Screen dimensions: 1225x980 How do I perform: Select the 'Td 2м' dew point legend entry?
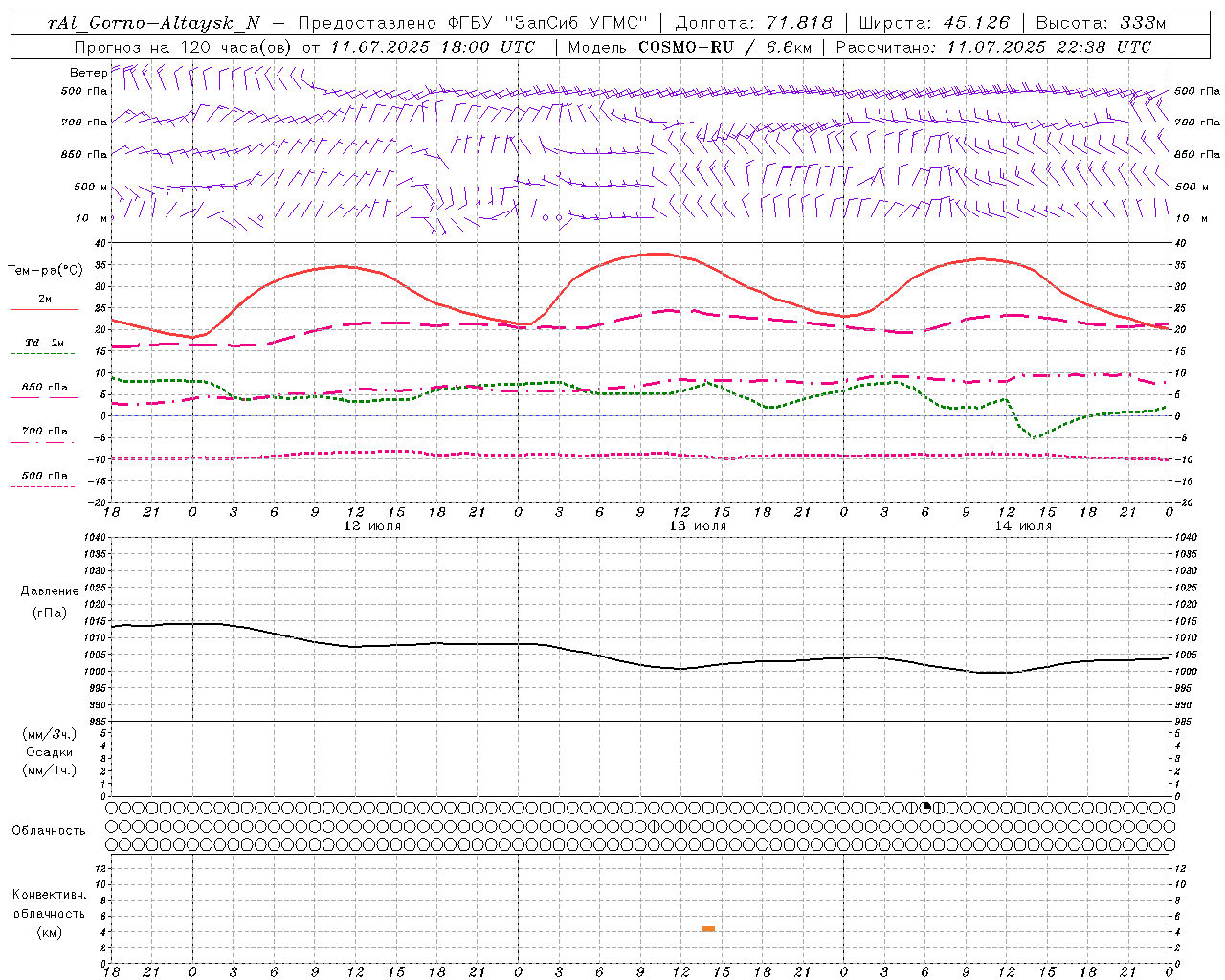coord(44,343)
